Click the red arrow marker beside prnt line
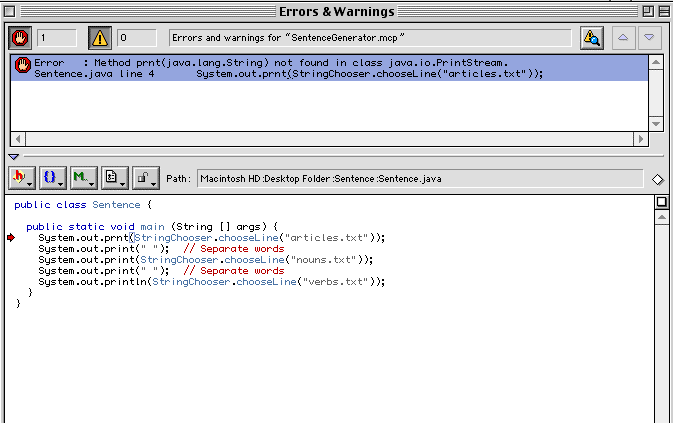 tap(11, 238)
